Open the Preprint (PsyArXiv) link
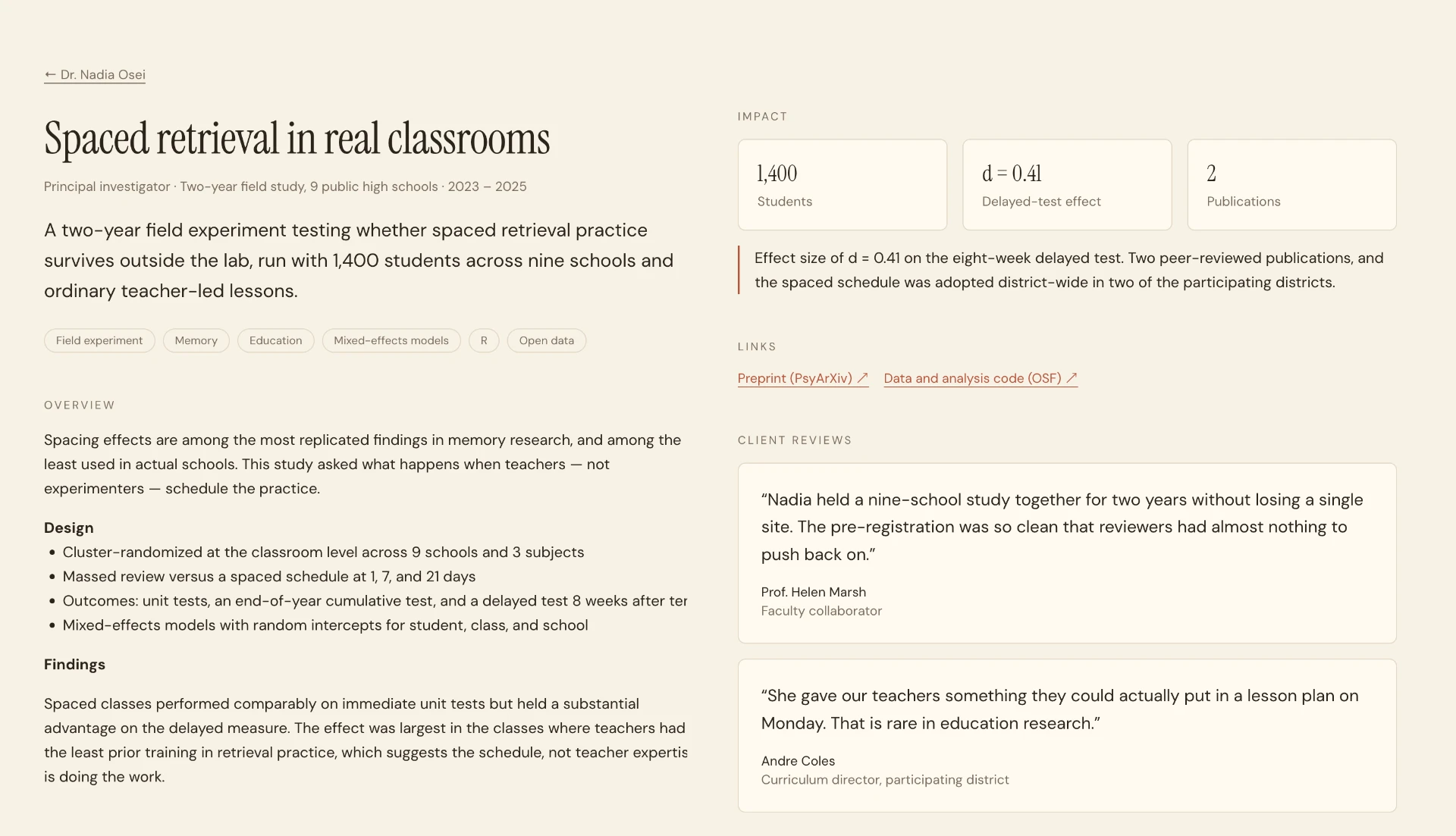This screenshot has width=1456, height=836. point(803,378)
